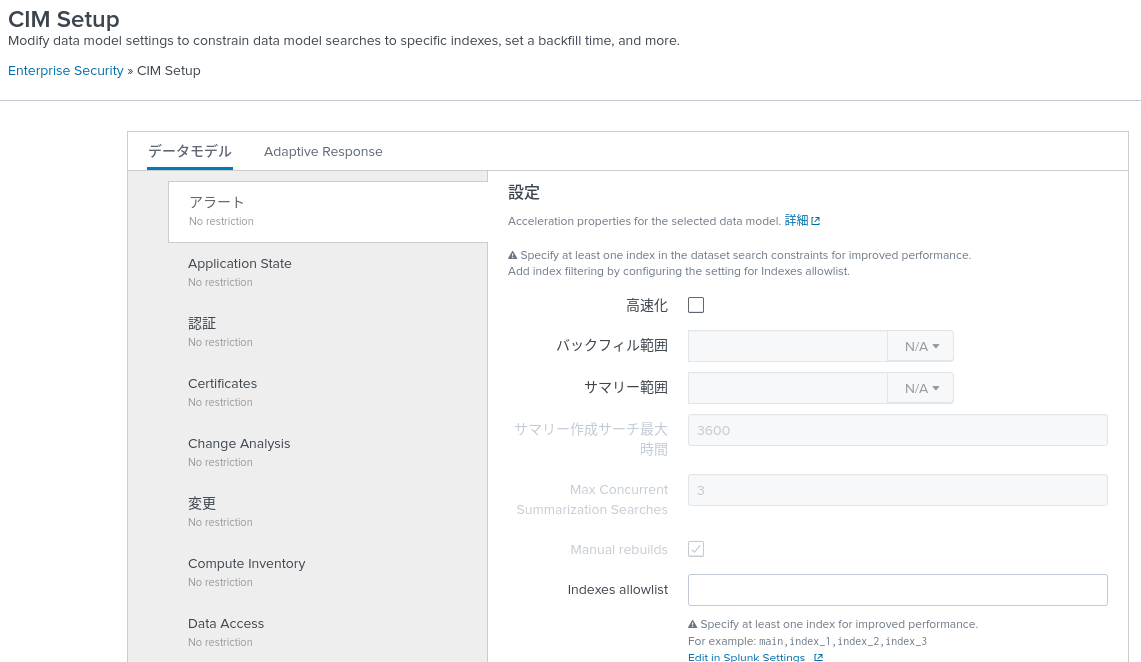Go to Enterprise Security breadcrumb link
The height and width of the screenshot is (662, 1141).
[x=66, y=71]
